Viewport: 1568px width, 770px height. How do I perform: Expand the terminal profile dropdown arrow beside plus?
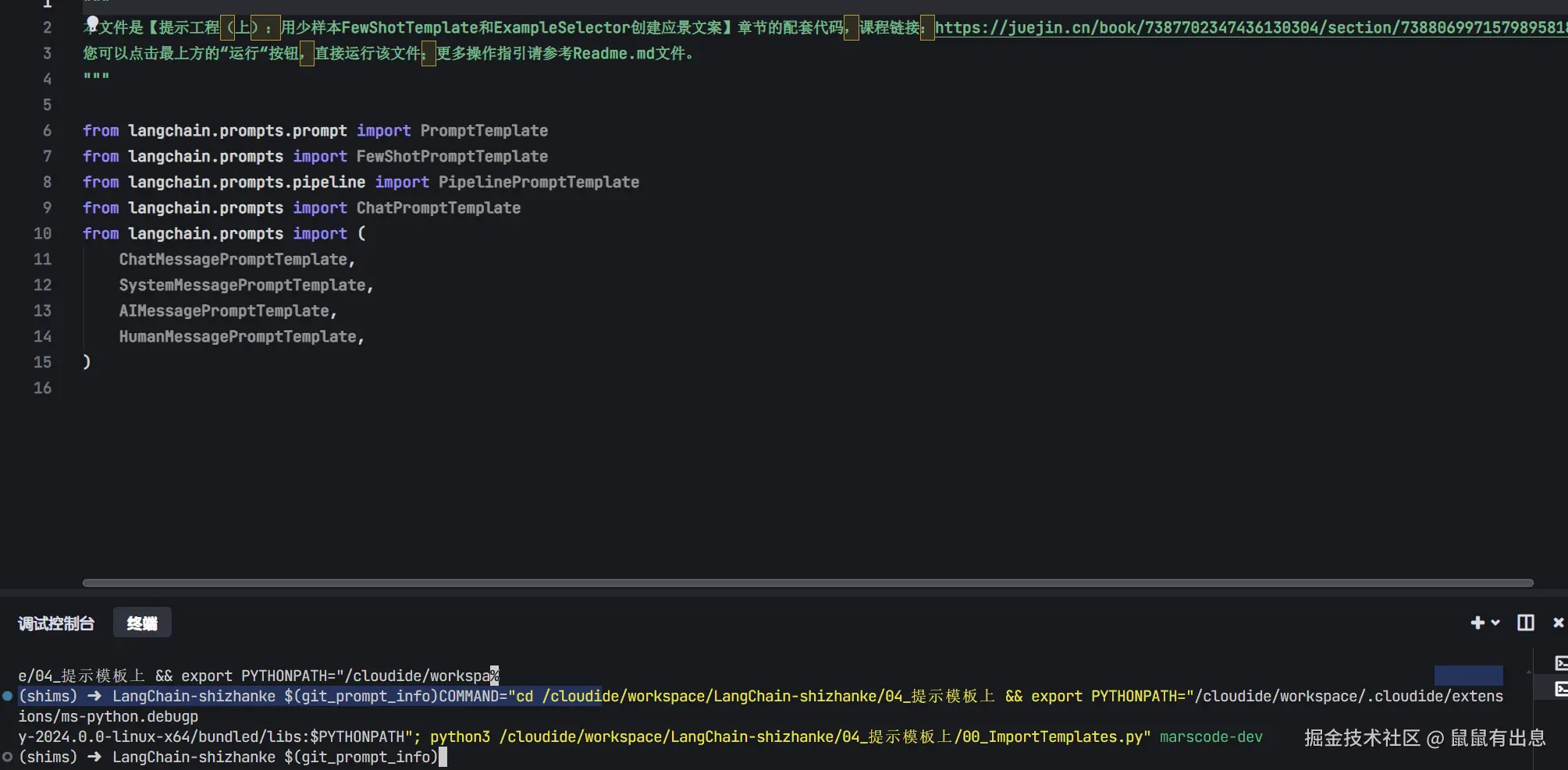(x=1495, y=623)
